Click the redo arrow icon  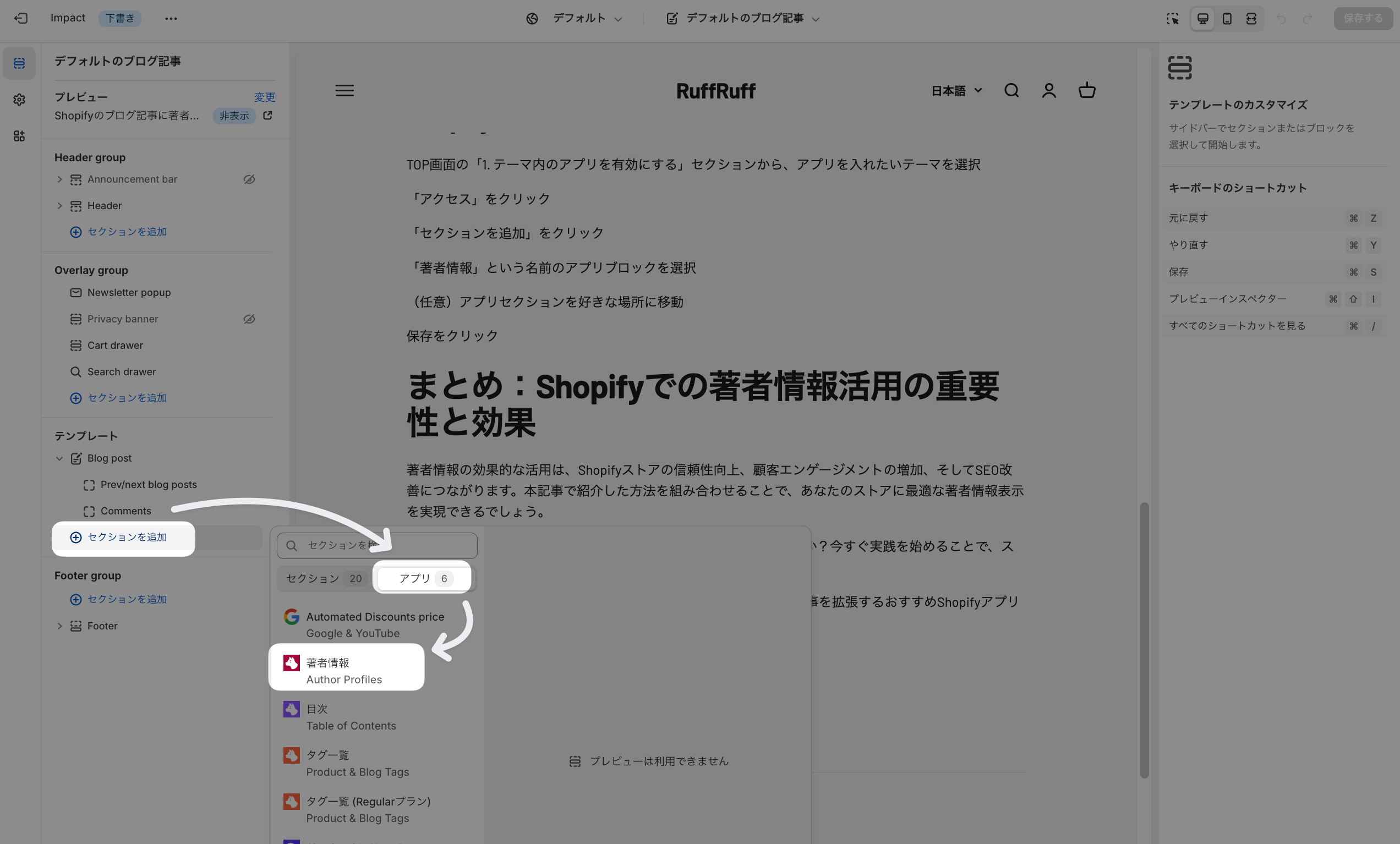tap(1308, 19)
